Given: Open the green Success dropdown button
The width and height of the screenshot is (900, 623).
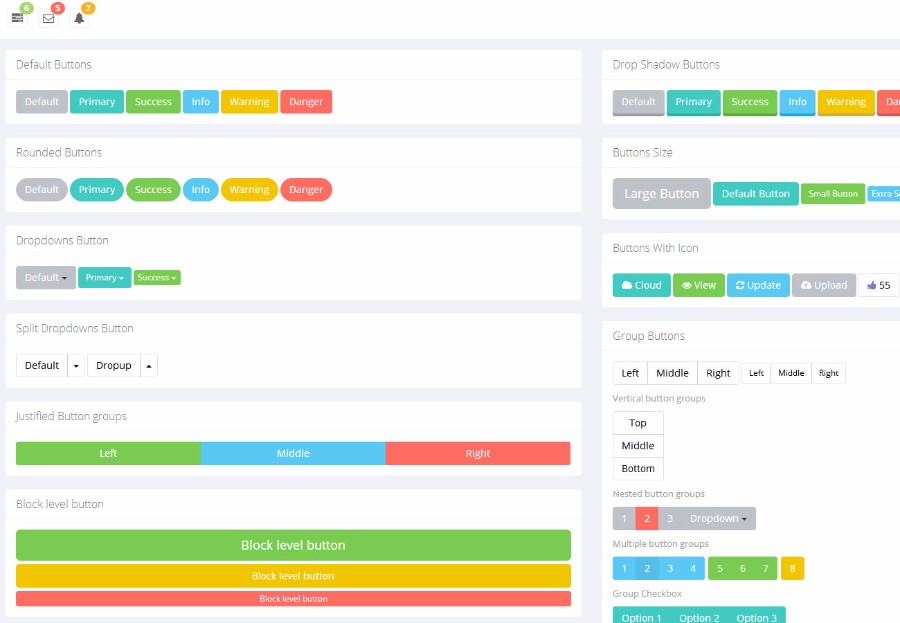Looking at the screenshot, I should [x=157, y=278].
